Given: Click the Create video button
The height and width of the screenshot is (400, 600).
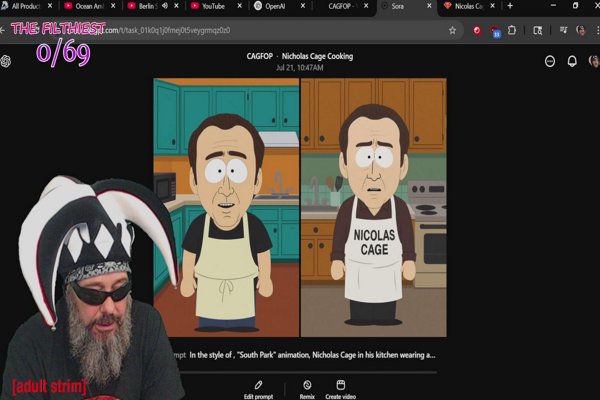Looking at the screenshot, I should pos(341,390).
